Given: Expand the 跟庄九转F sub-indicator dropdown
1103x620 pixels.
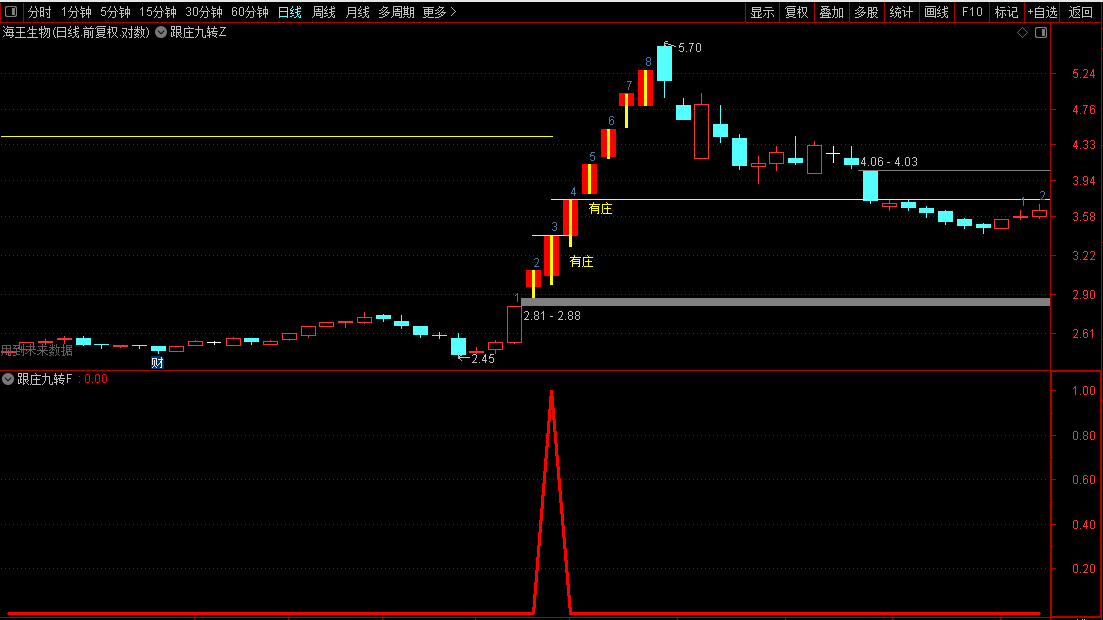Looking at the screenshot, I should click(8, 379).
